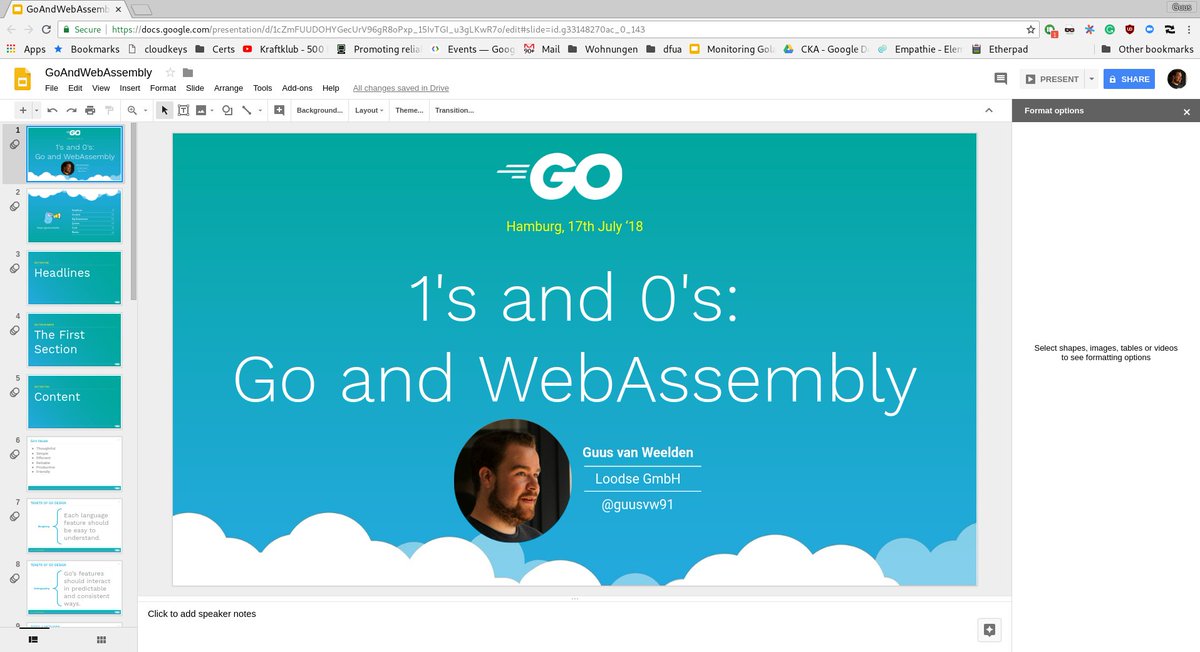1200x652 pixels.
Task: Select slide 2 thumbnail in the filmstrip
Action: point(75,215)
